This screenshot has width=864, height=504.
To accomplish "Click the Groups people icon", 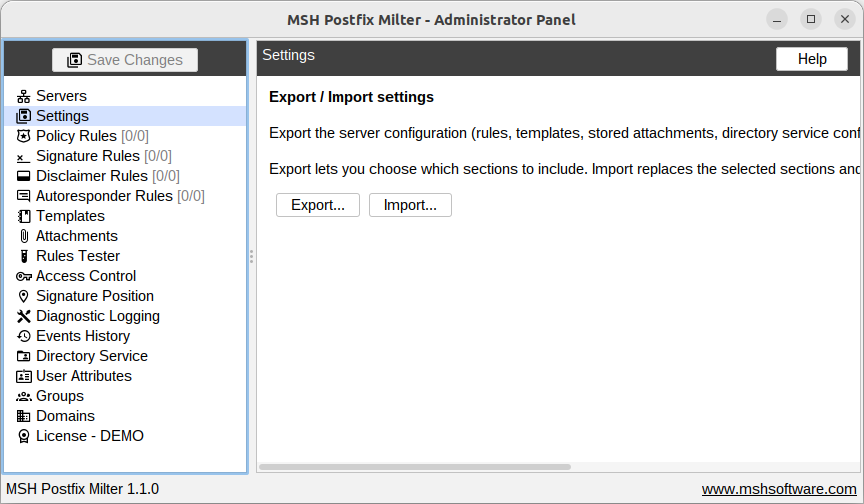I will [x=23, y=396].
